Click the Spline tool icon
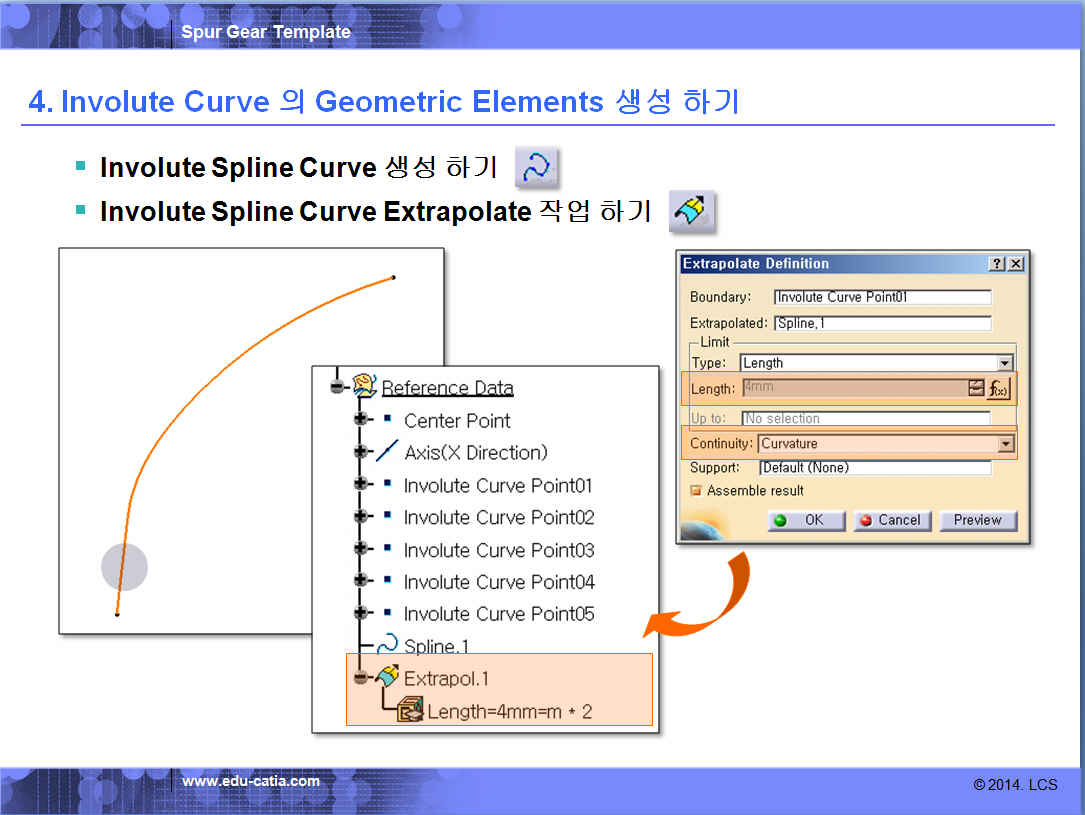 click(x=537, y=168)
